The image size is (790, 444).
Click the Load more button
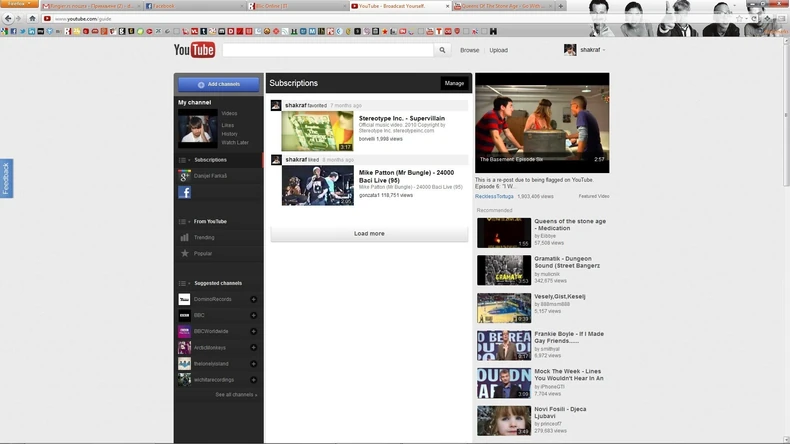point(369,233)
